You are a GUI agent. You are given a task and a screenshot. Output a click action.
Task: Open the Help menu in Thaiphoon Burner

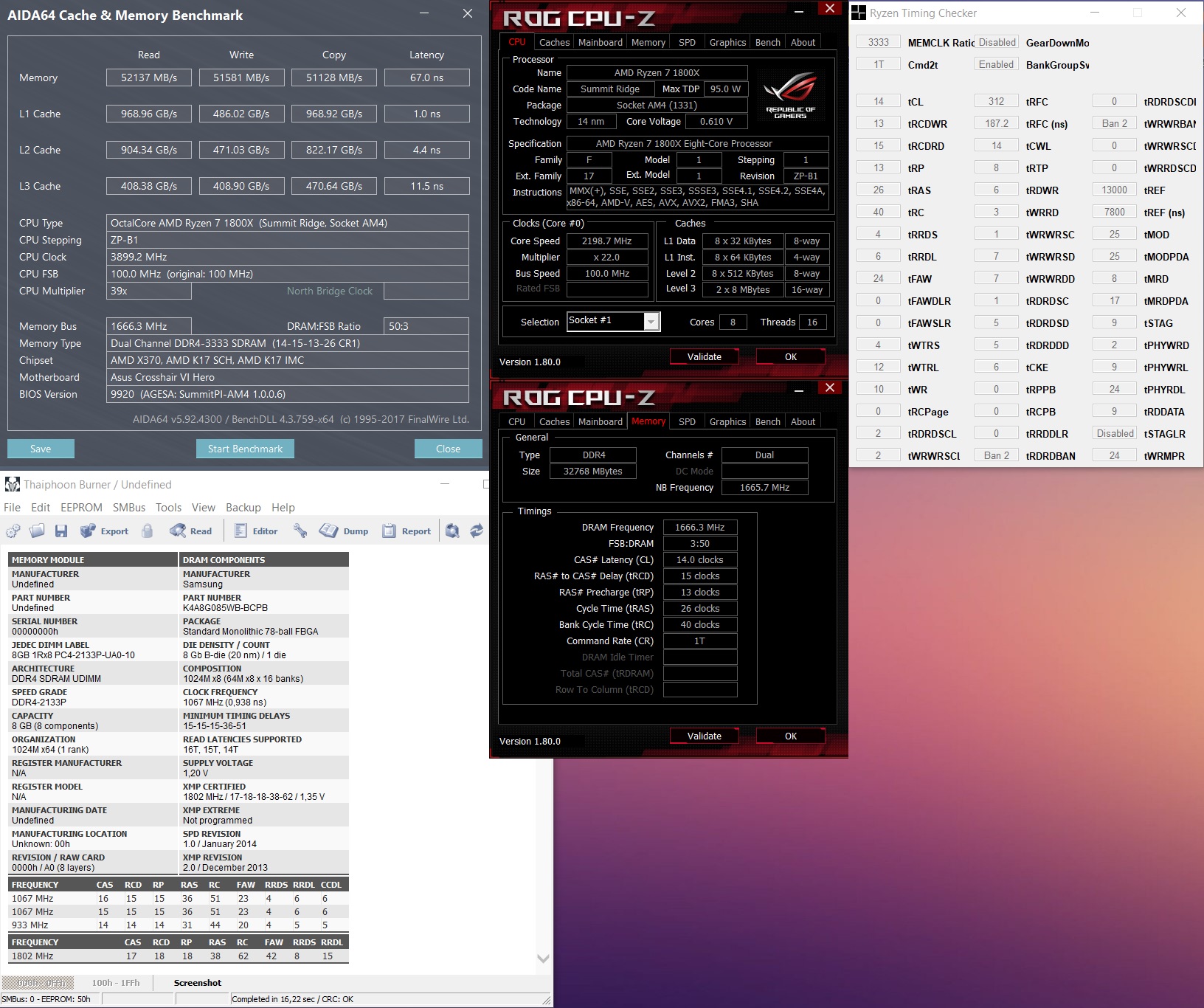[x=283, y=507]
